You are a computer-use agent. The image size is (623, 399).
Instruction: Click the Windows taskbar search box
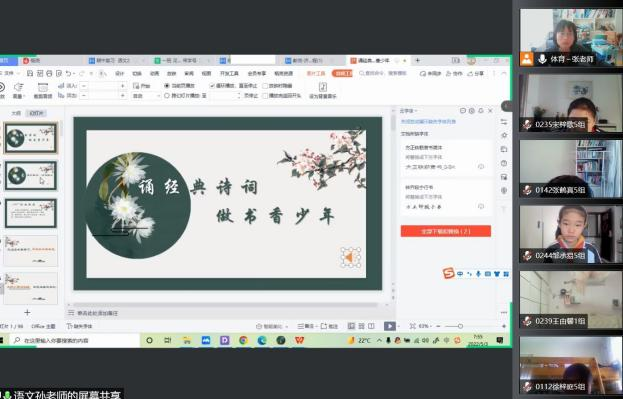tap(75, 340)
